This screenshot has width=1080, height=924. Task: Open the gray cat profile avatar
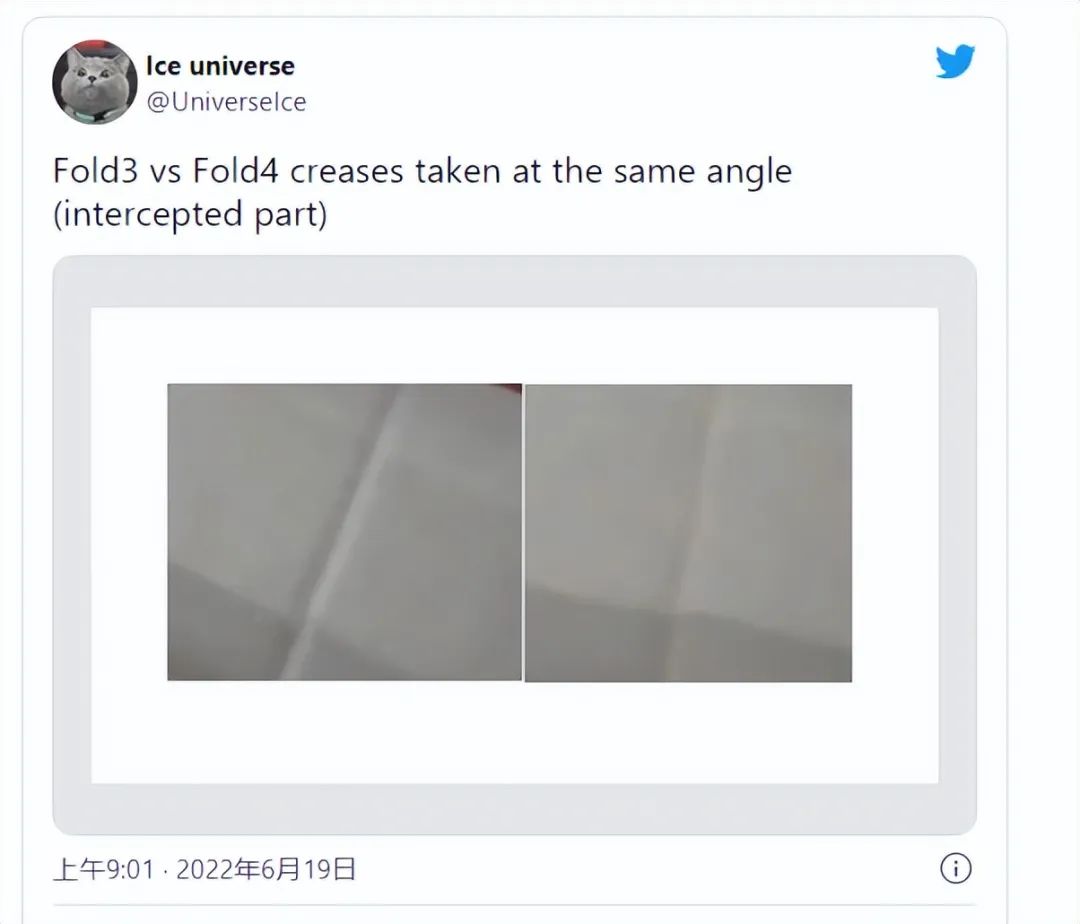[94, 82]
